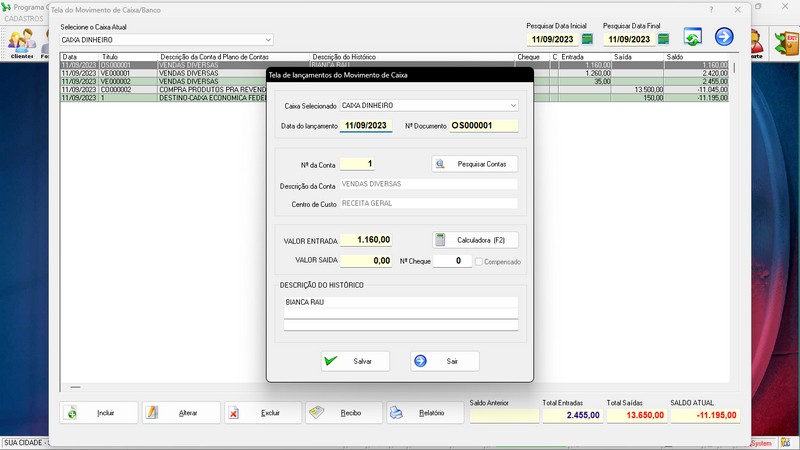Click the Saldo column header

(x=696, y=57)
